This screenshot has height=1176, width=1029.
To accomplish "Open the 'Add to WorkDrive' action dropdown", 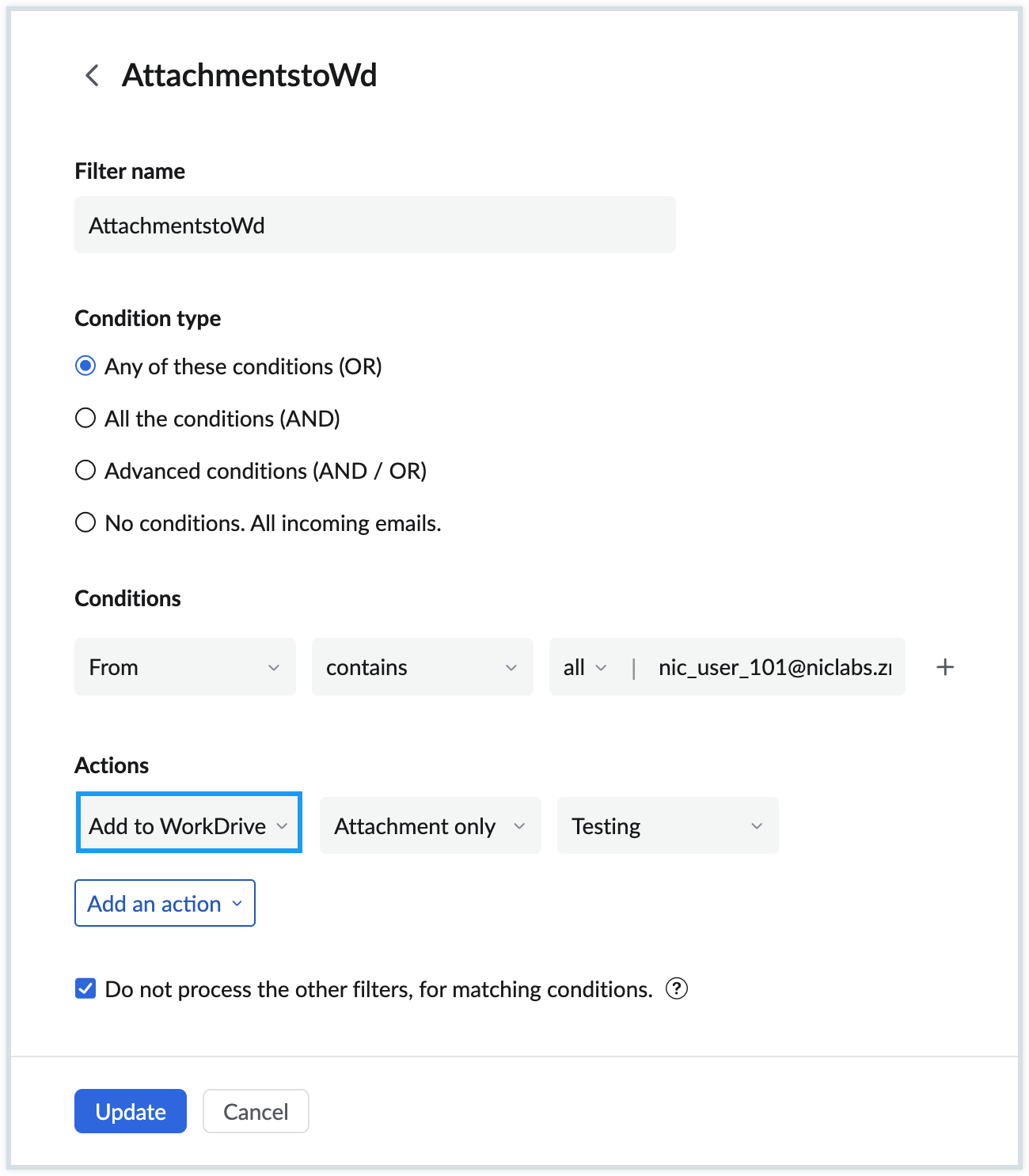I will click(188, 825).
